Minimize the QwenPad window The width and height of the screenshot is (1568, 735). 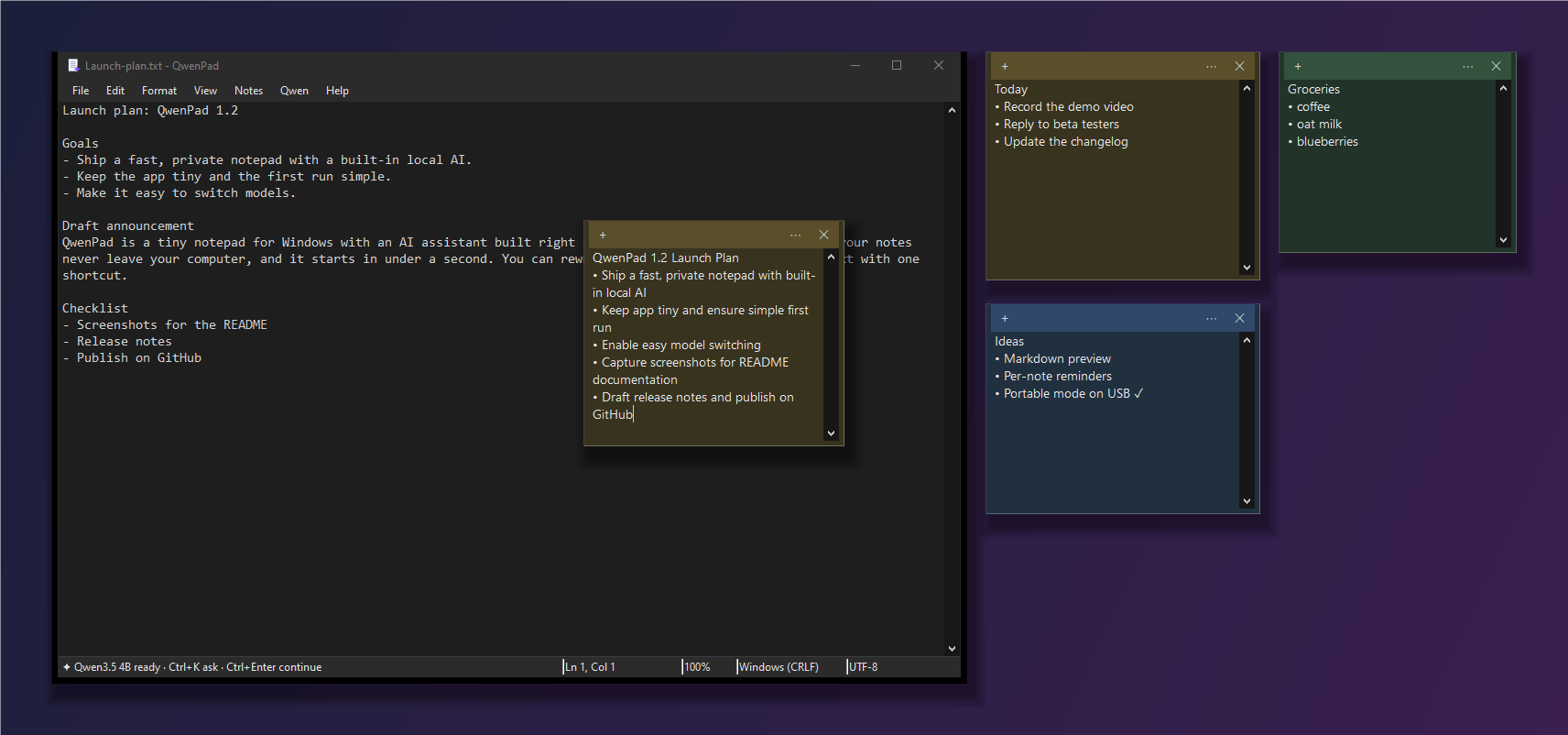(x=855, y=65)
